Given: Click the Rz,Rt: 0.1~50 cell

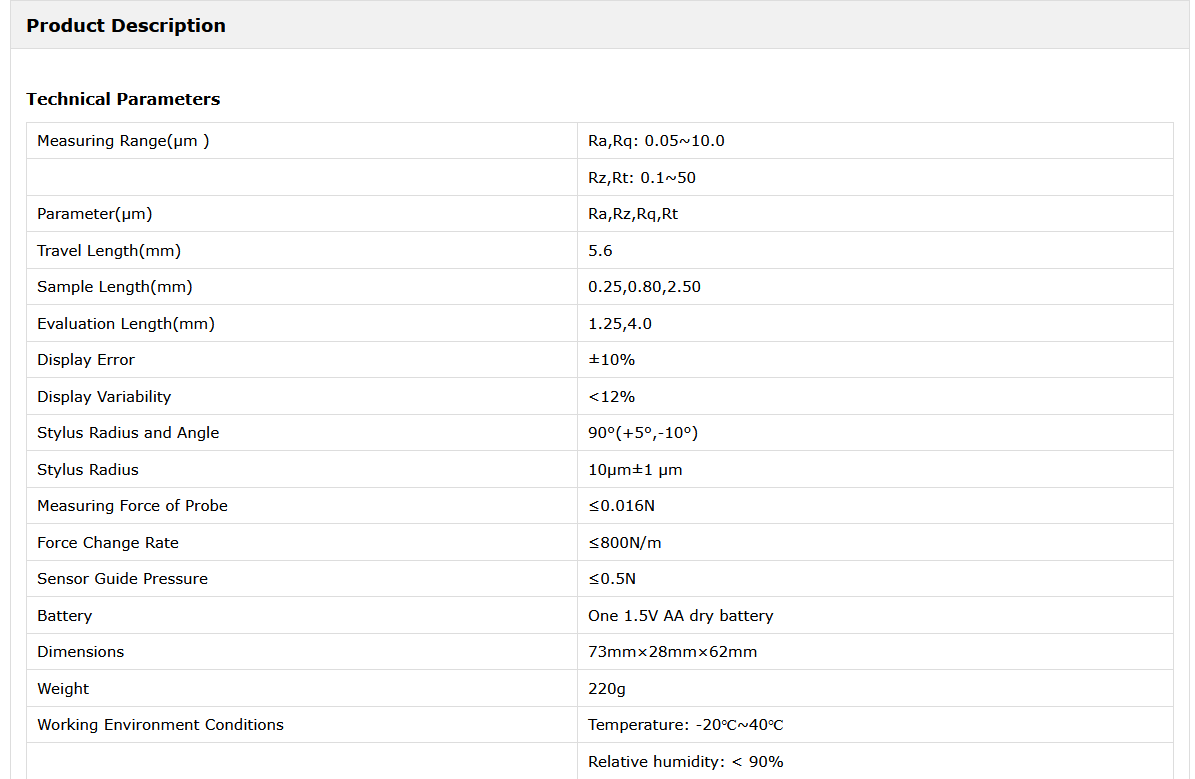Looking at the screenshot, I should pyautogui.click(x=642, y=178).
